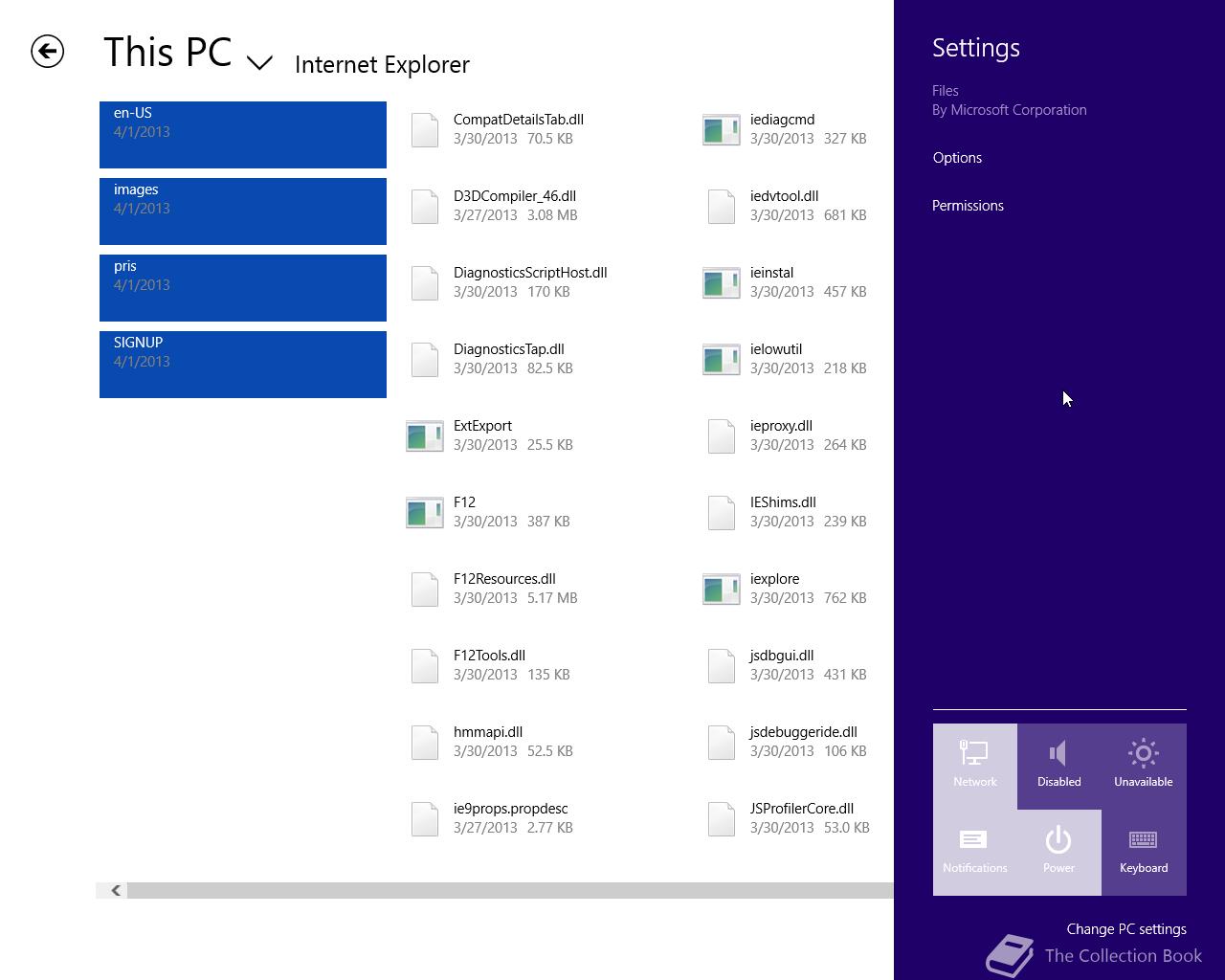Viewport: 1225px width, 980px height.
Task: Go back with the circled arrow button
Action: (47, 52)
